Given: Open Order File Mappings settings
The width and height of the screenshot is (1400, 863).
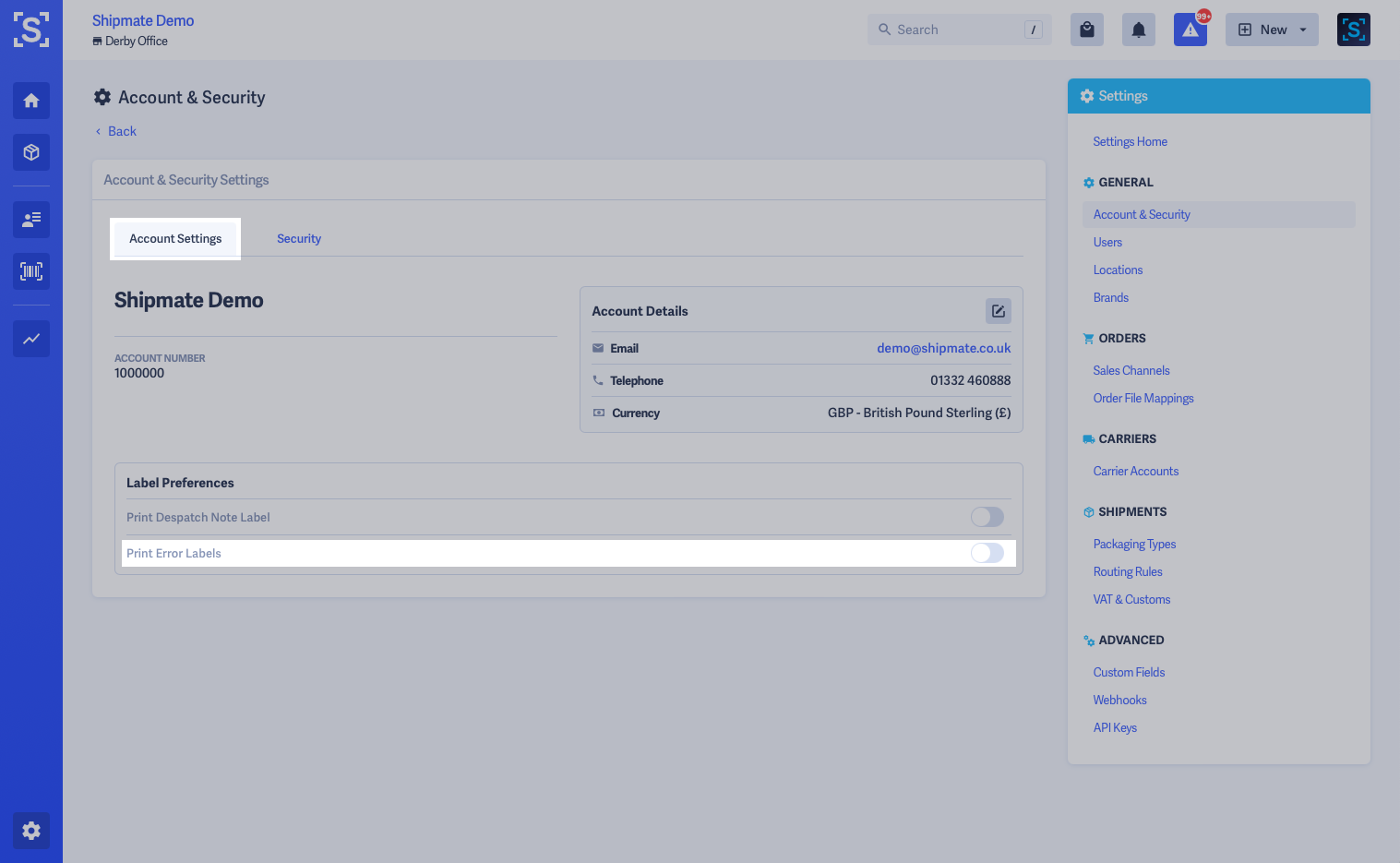Looking at the screenshot, I should (x=1143, y=398).
